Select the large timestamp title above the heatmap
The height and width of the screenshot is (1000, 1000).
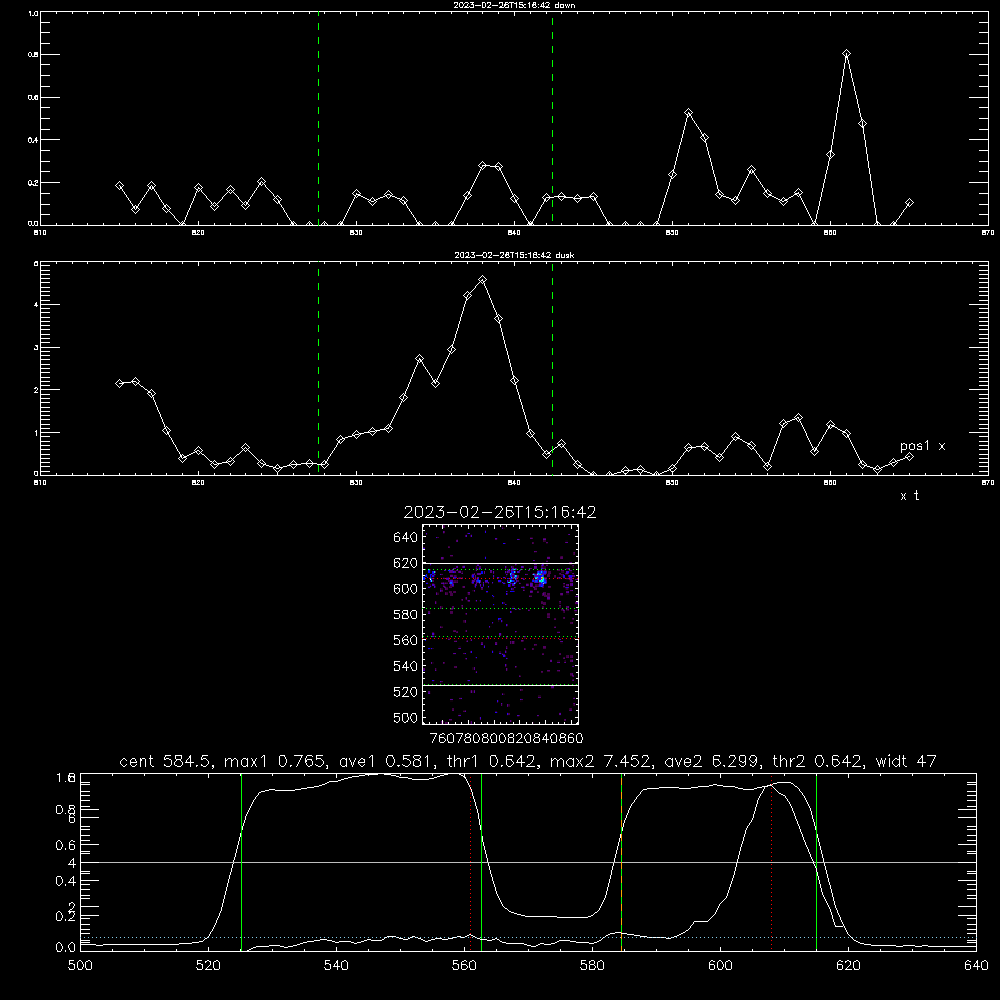click(500, 512)
